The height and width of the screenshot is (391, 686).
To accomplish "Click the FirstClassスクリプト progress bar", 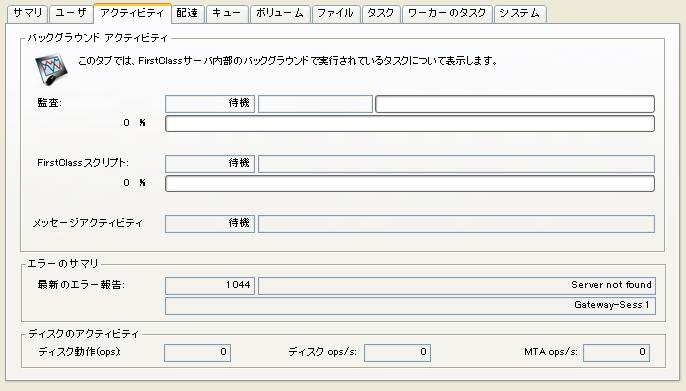I will 410,184.
